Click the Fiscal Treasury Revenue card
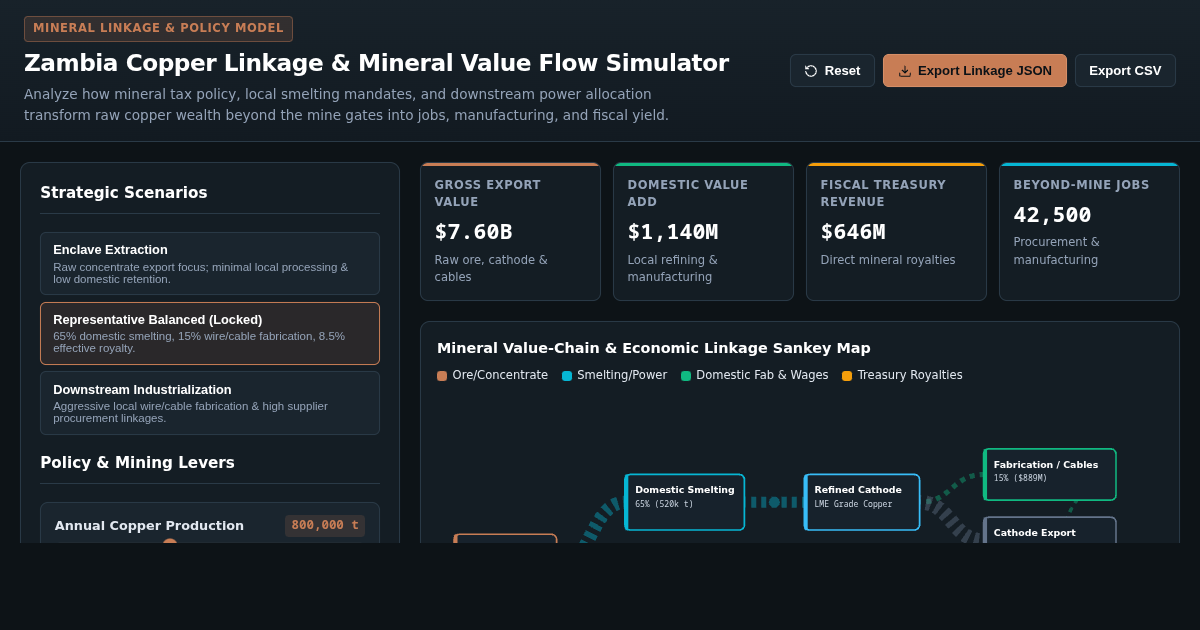Viewport: 1200px width, 630px height. 896,232
